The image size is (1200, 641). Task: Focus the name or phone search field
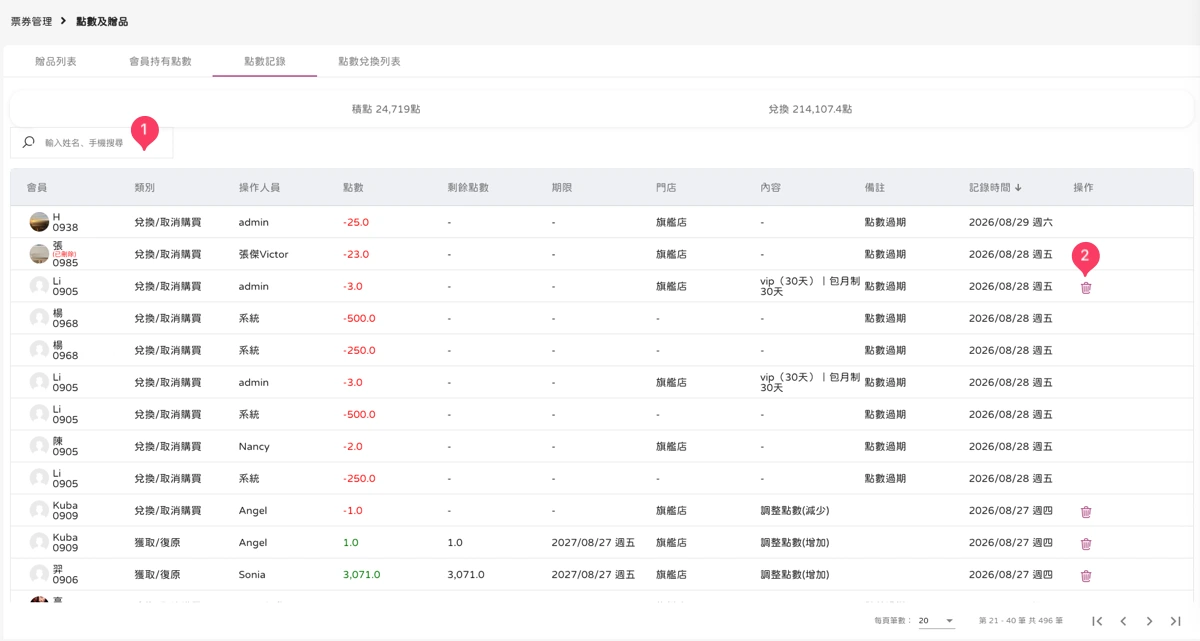[x=92, y=143]
